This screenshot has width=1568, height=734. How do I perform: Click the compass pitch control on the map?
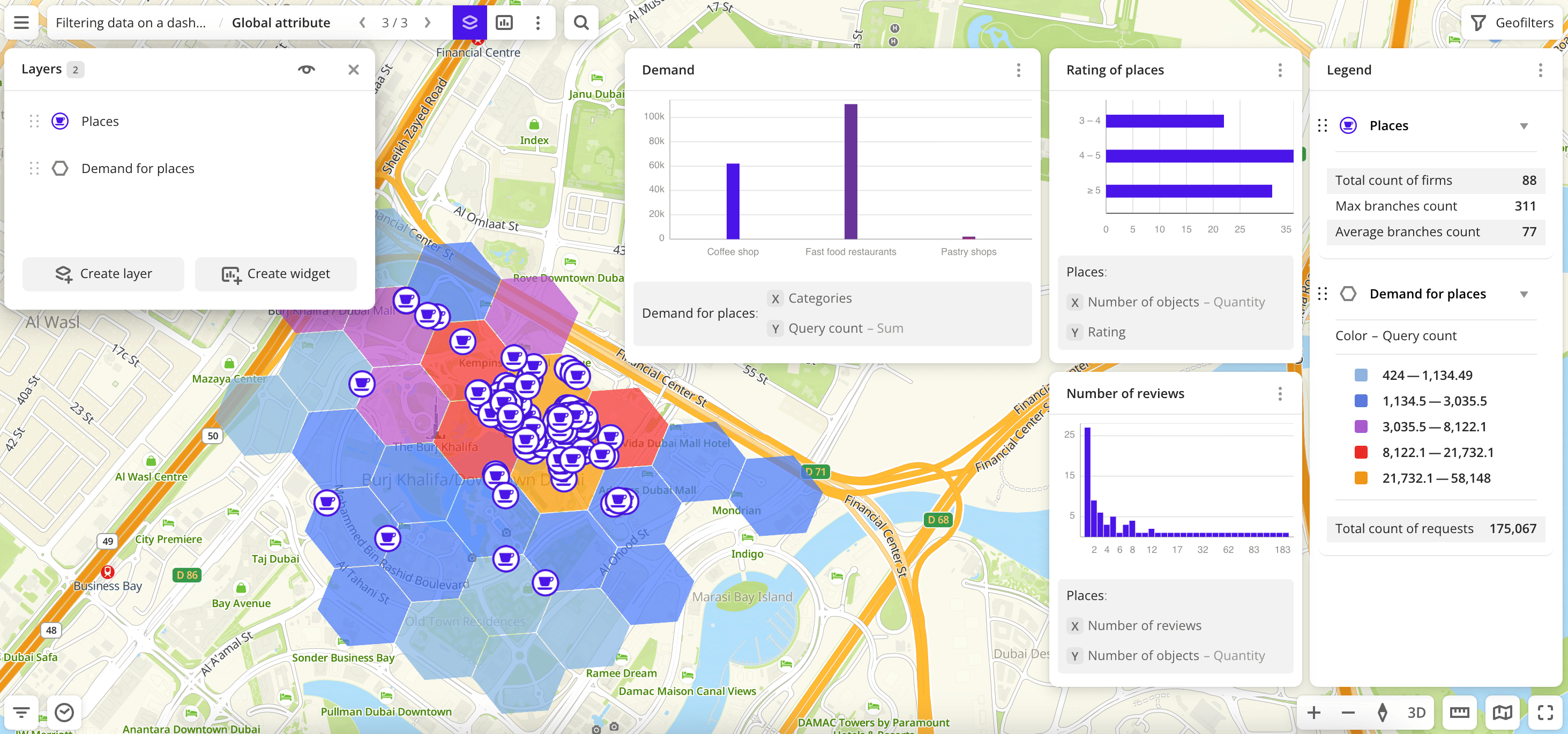coord(1383,713)
